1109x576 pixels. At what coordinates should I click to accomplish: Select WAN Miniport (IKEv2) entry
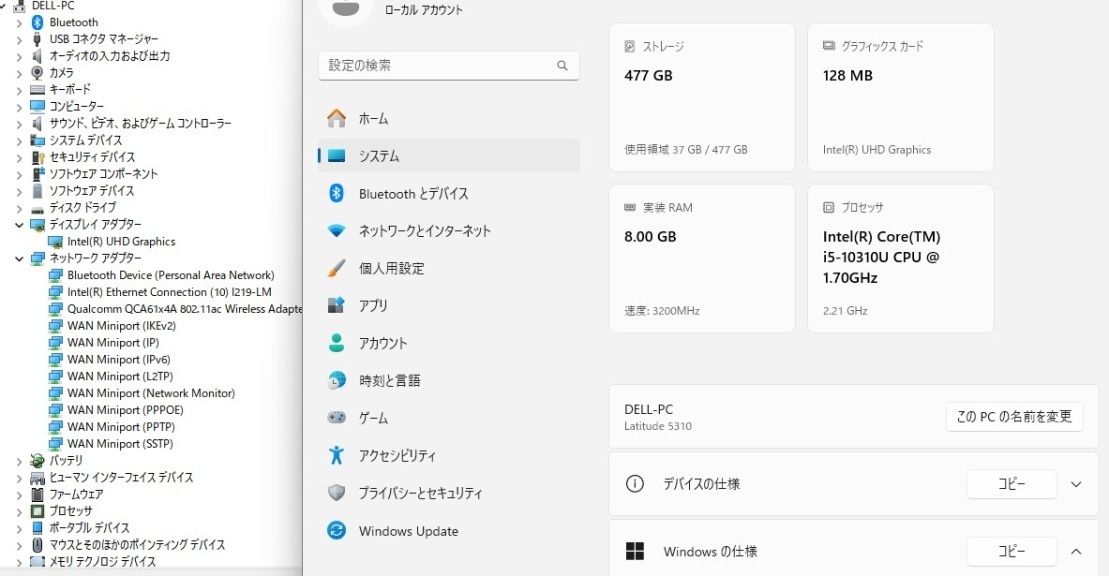coord(112,326)
